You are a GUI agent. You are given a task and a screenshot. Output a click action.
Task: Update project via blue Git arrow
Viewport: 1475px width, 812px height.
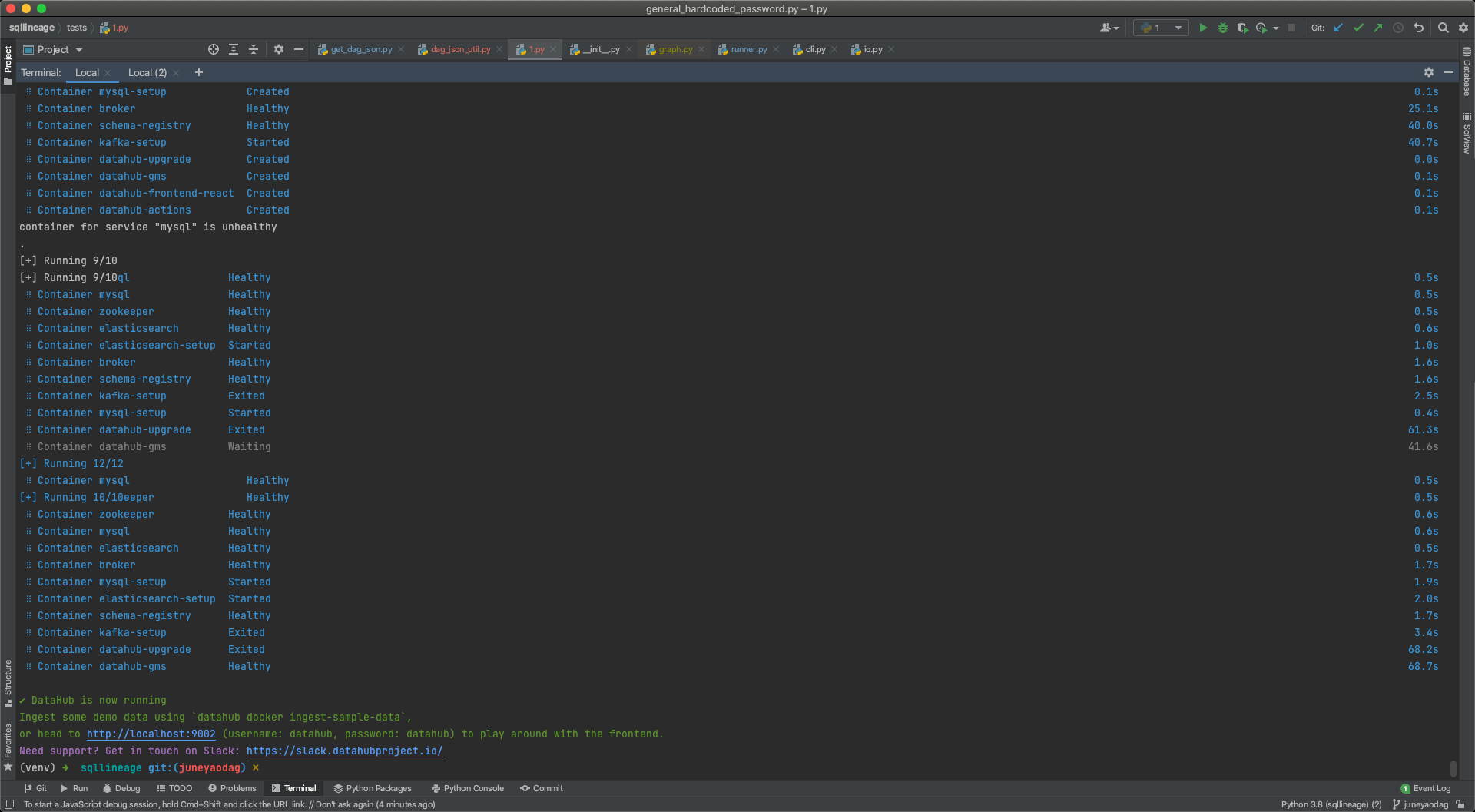pos(1338,28)
